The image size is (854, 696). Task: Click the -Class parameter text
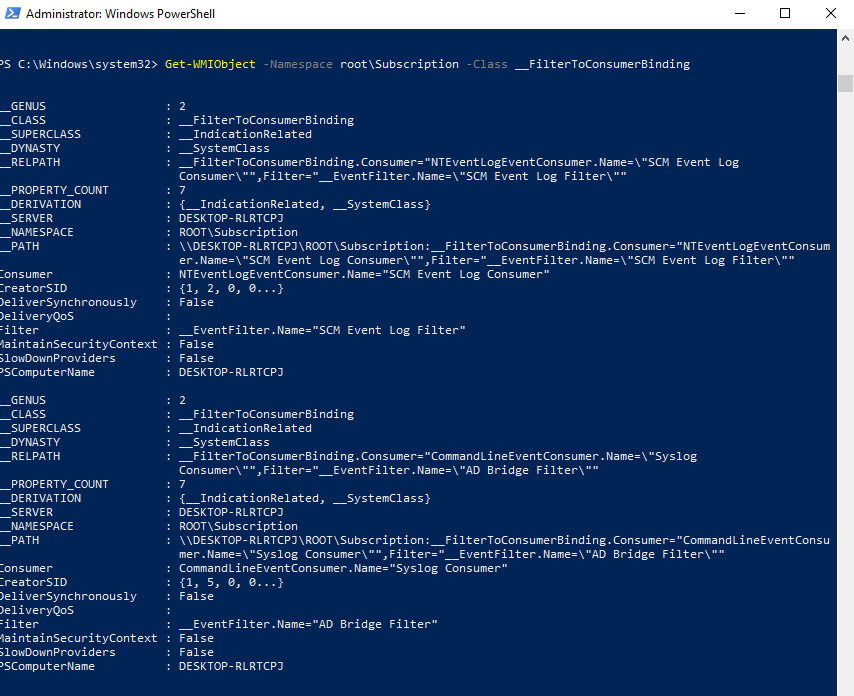tap(486, 64)
